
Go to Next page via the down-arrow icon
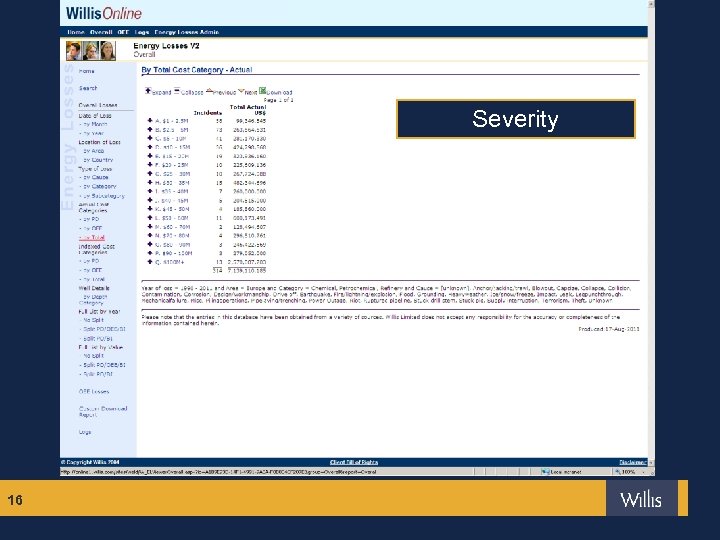[x=241, y=91]
